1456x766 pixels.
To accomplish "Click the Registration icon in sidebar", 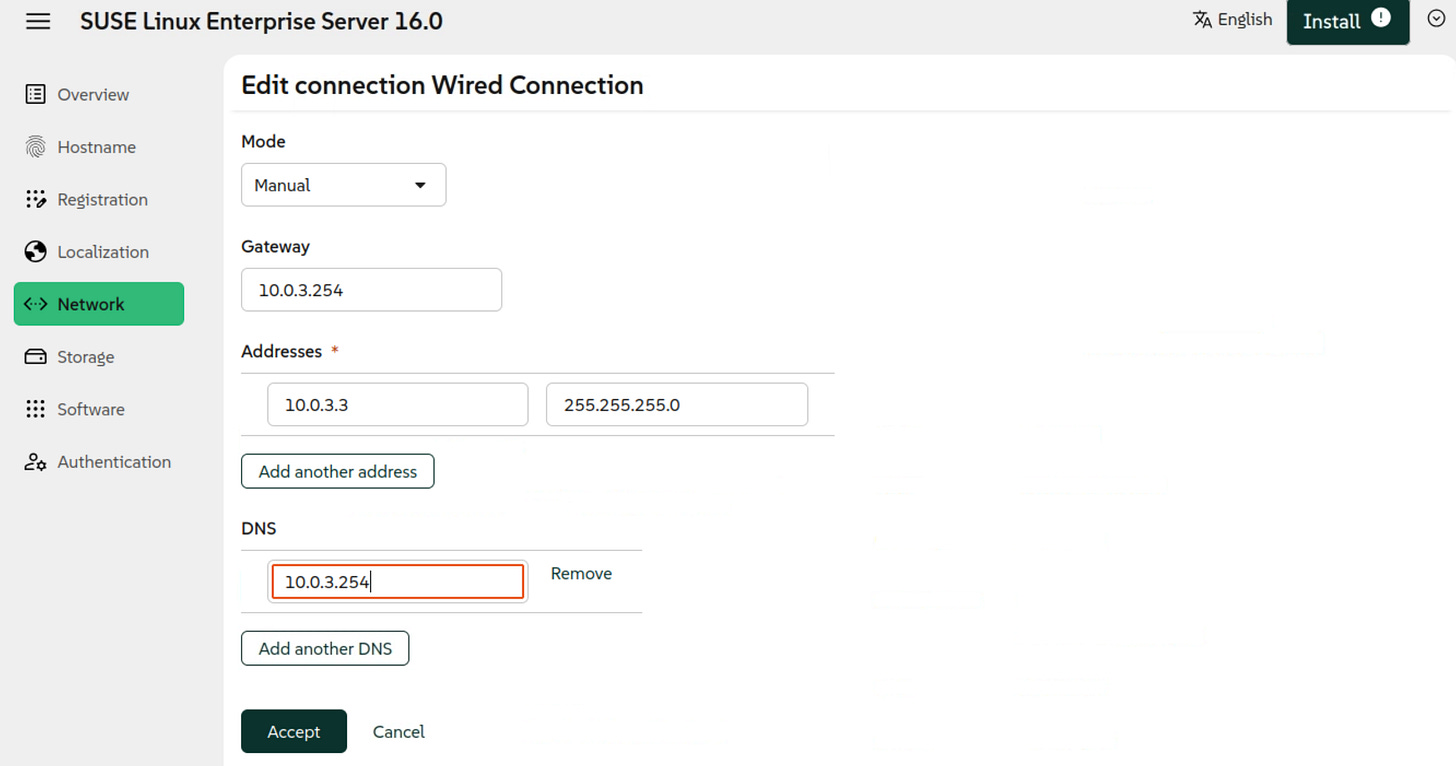I will pos(35,199).
